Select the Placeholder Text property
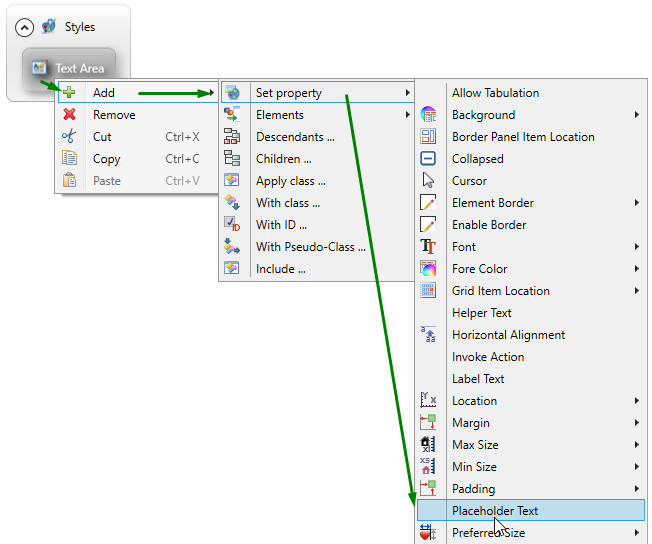Screen dimensions: 652x544 click(495, 511)
